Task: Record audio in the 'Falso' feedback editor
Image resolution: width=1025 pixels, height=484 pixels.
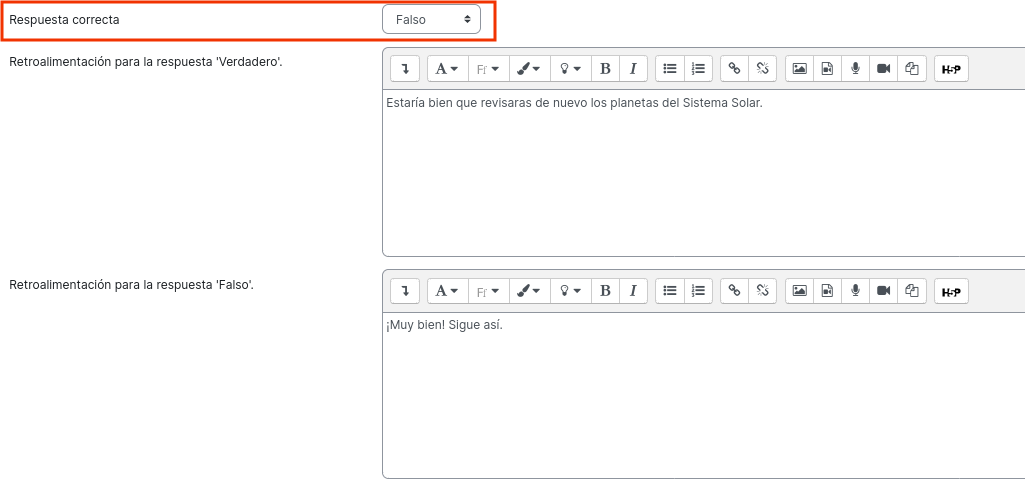Action: pyautogui.click(x=855, y=291)
